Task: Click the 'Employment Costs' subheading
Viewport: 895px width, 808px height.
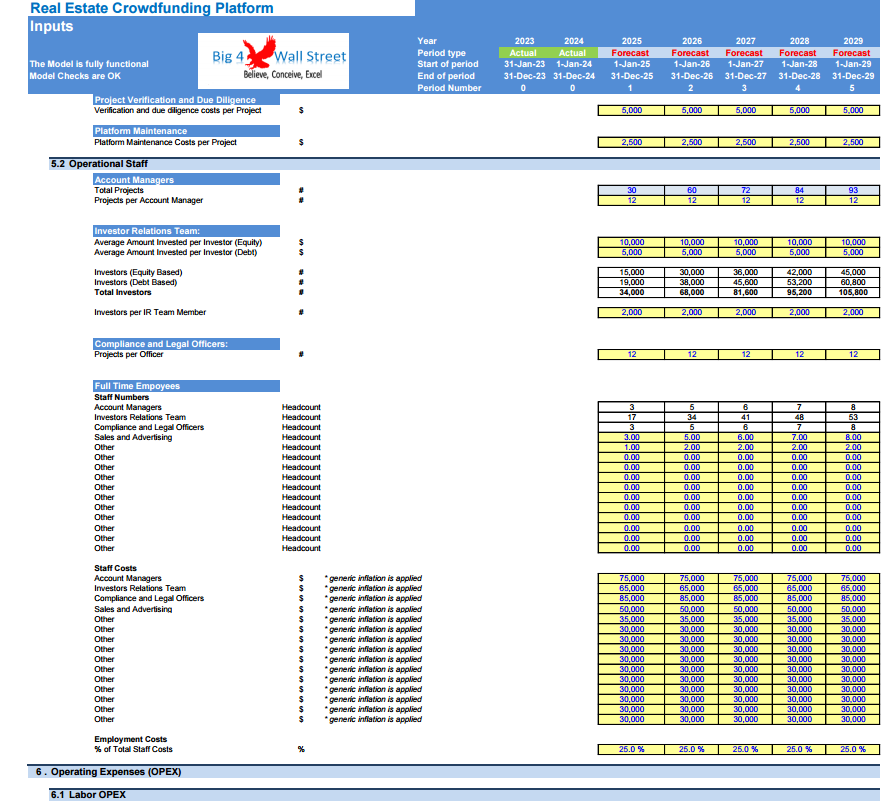Action: [130, 740]
